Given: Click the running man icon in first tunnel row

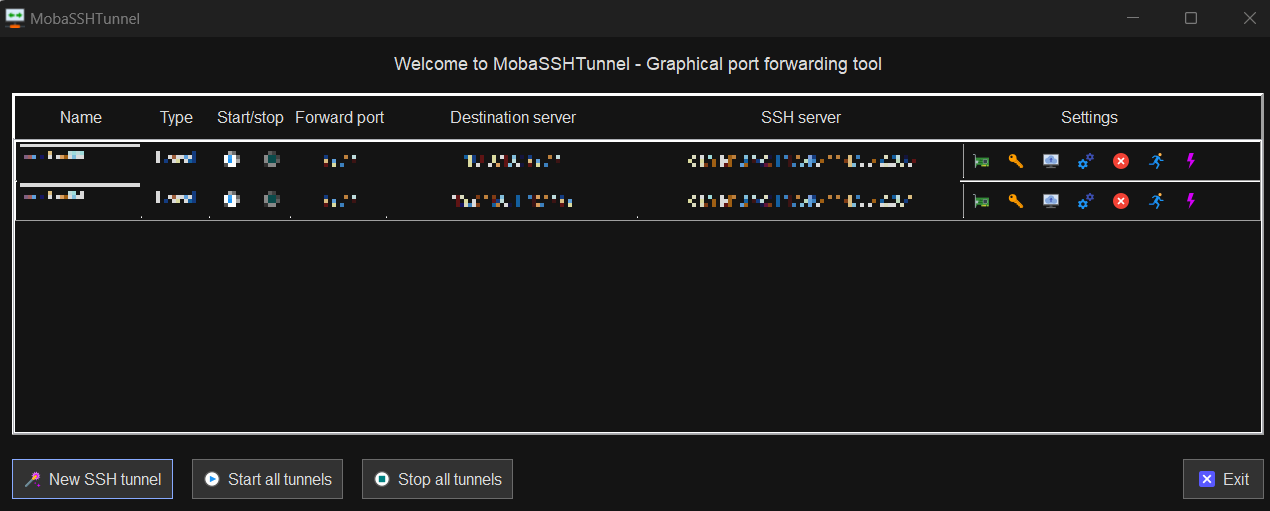Looking at the screenshot, I should tap(1156, 161).
